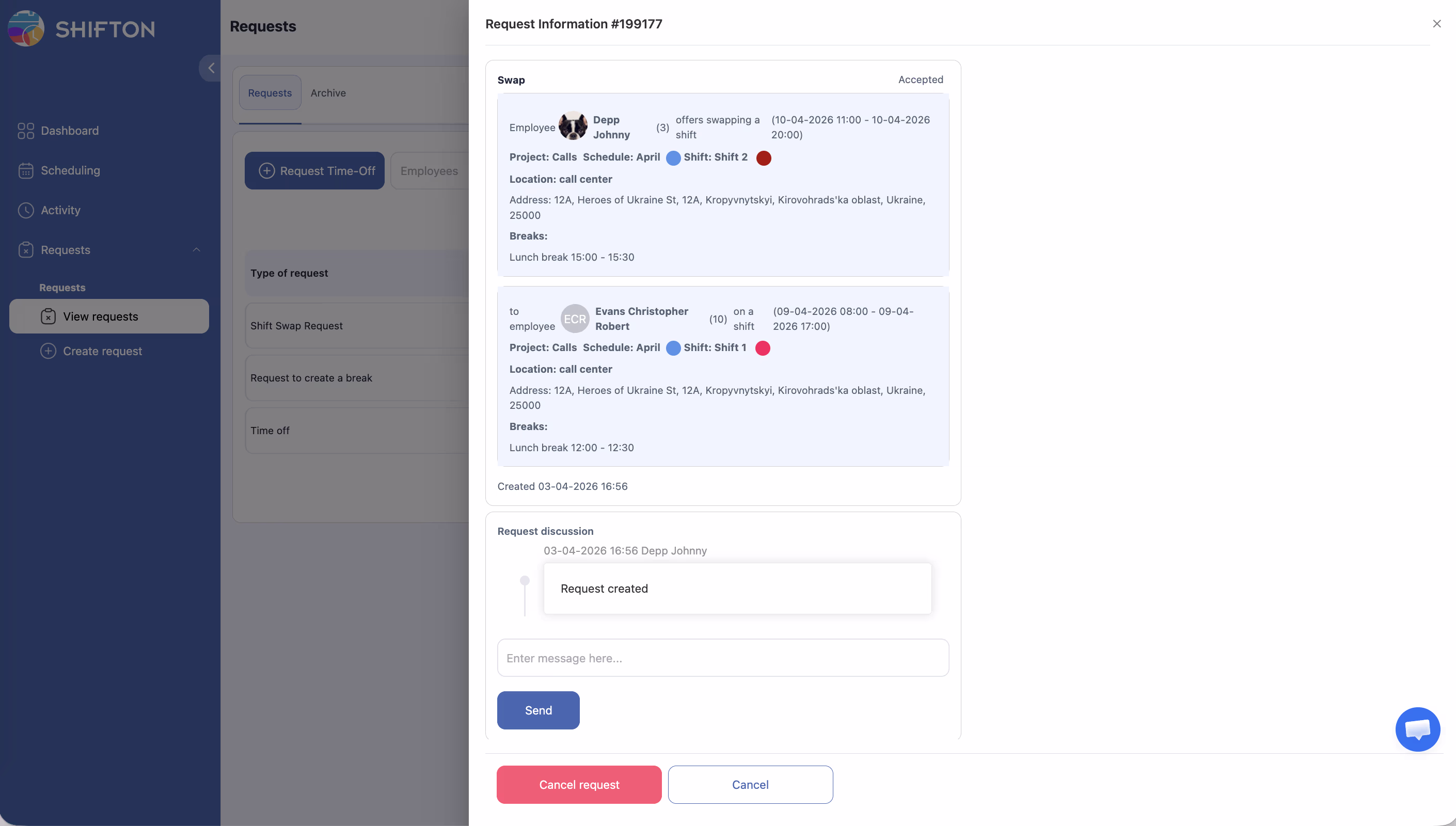This screenshot has width=1456, height=826.
Task: Collapse the Requests menu chevron
Action: pos(196,250)
